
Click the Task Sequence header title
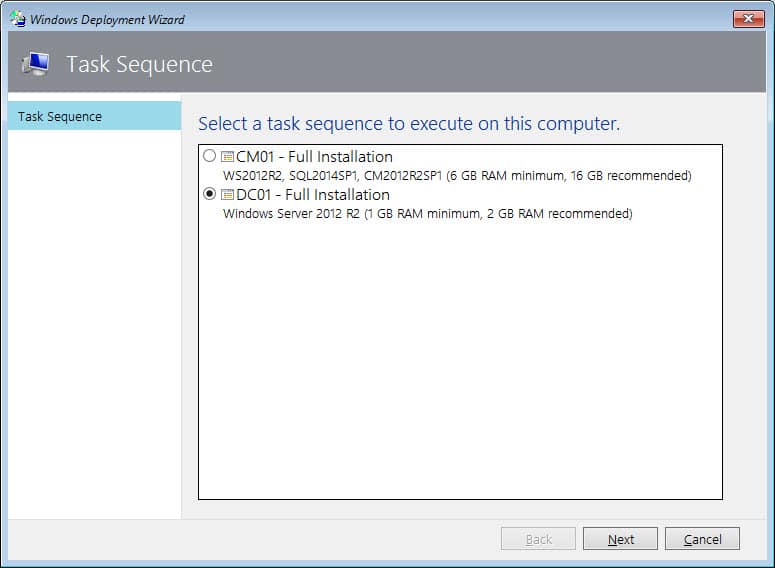pyautogui.click(x=139, y=64)
